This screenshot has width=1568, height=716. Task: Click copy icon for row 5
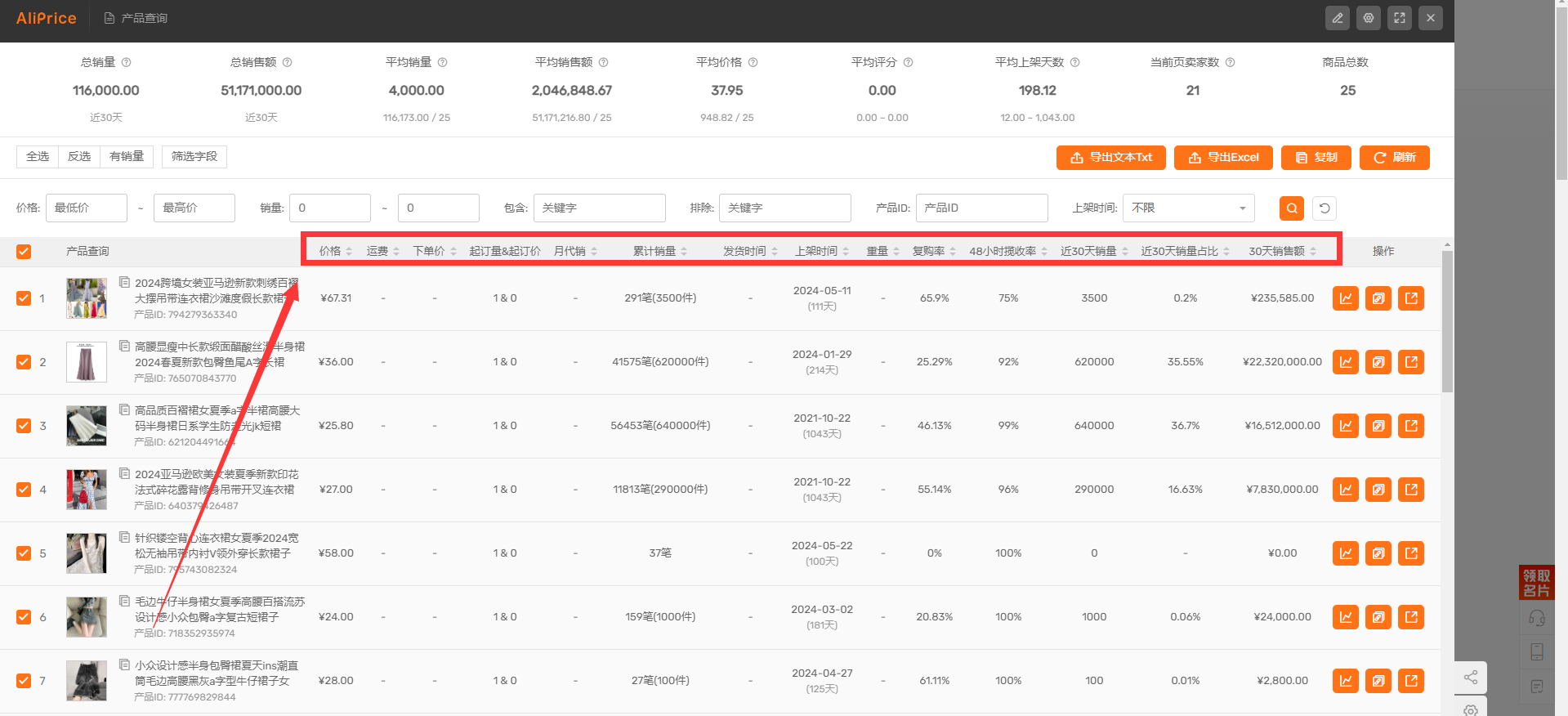pos(1378,553)
